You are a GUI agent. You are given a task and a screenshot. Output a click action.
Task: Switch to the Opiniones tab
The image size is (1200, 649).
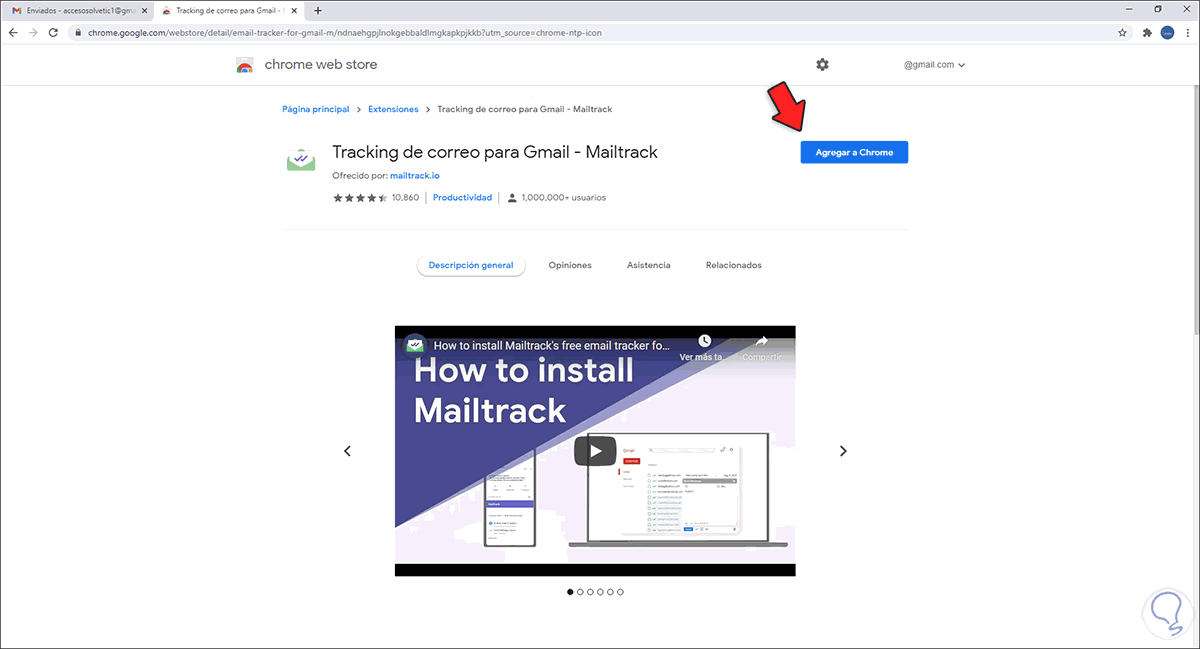(570, 265)
